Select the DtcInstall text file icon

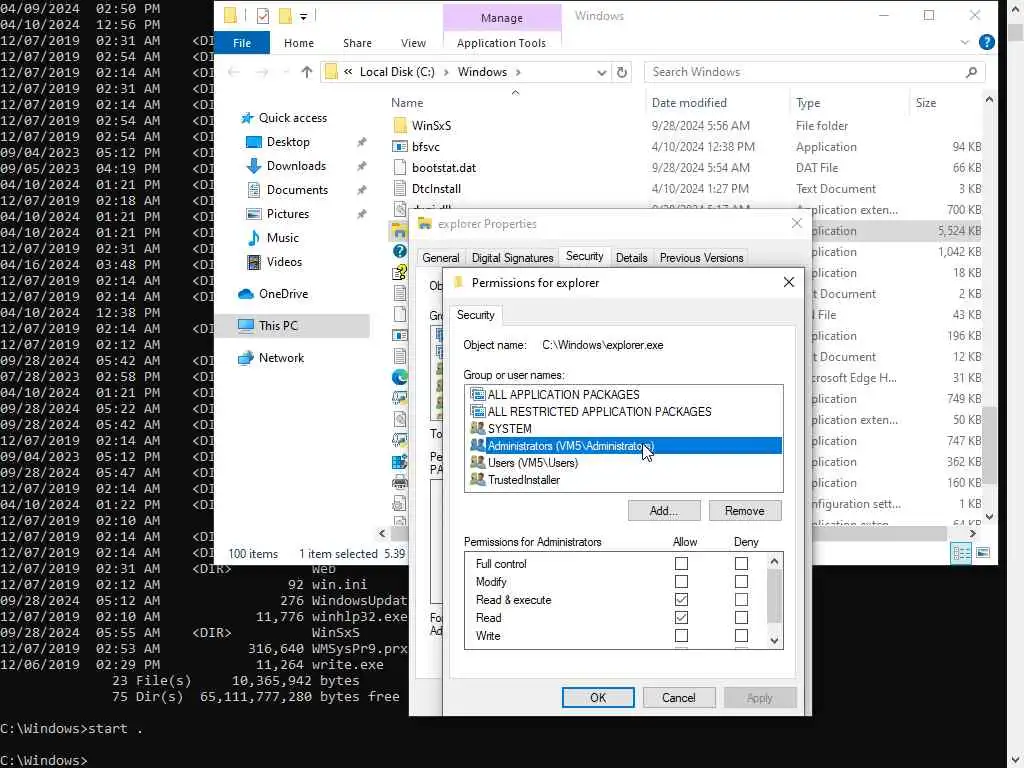(400, 189)
